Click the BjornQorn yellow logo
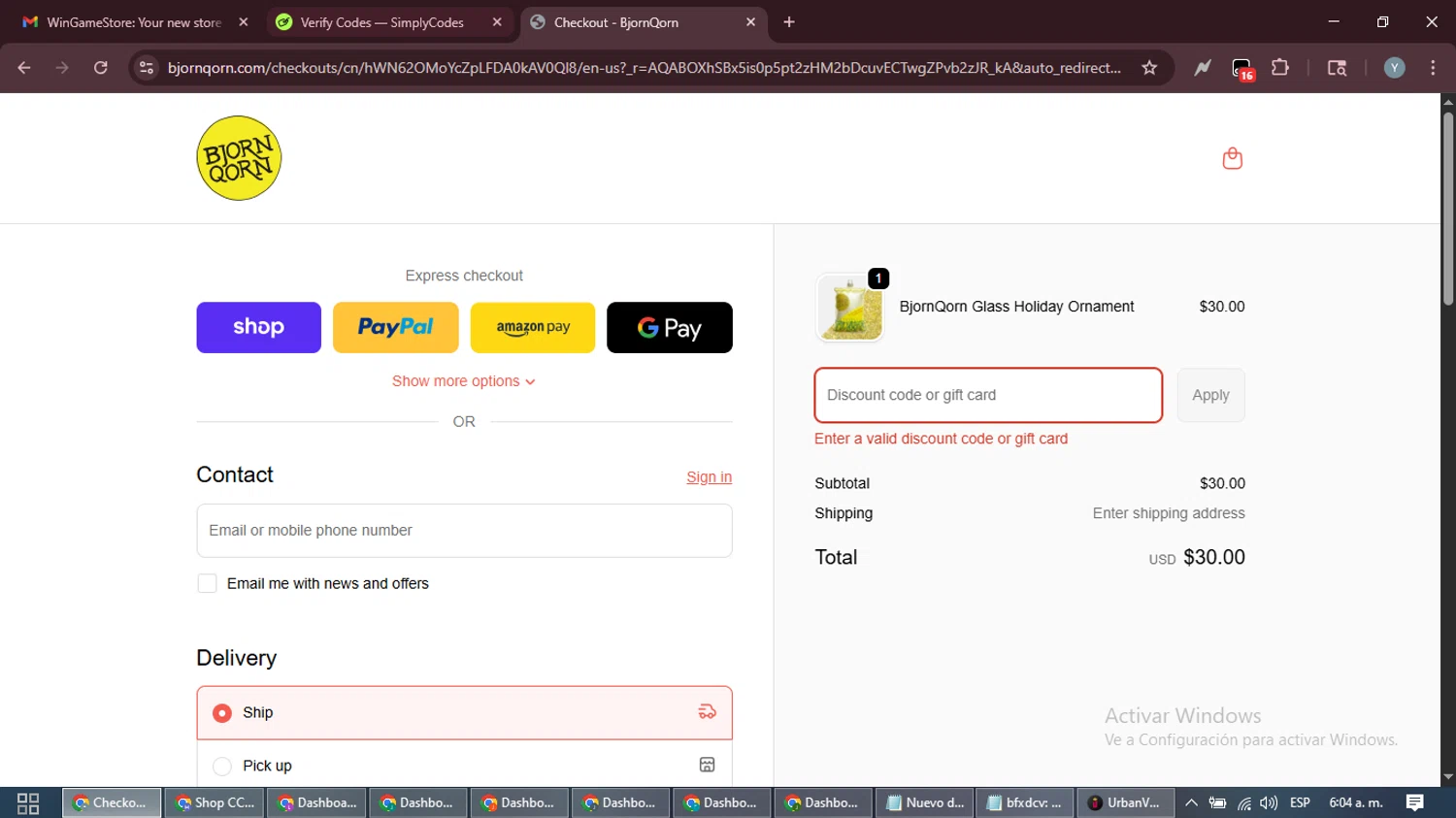The image size is (1456, 818). (x=239, y=158)
